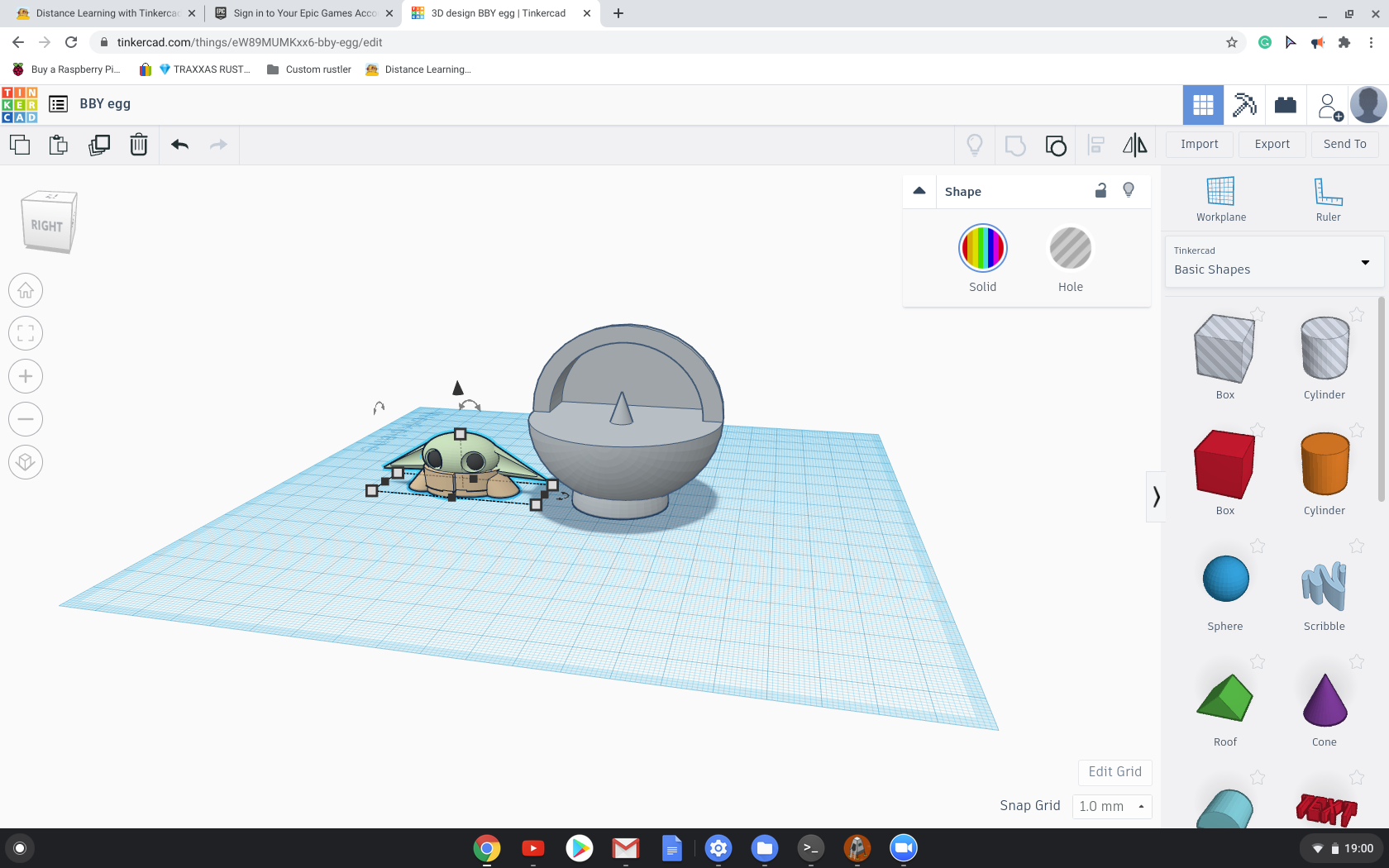The width and height of the screenshot is (1389, 868).
Task: Open the user profile avatar
Action: (x=1368, y=105)
